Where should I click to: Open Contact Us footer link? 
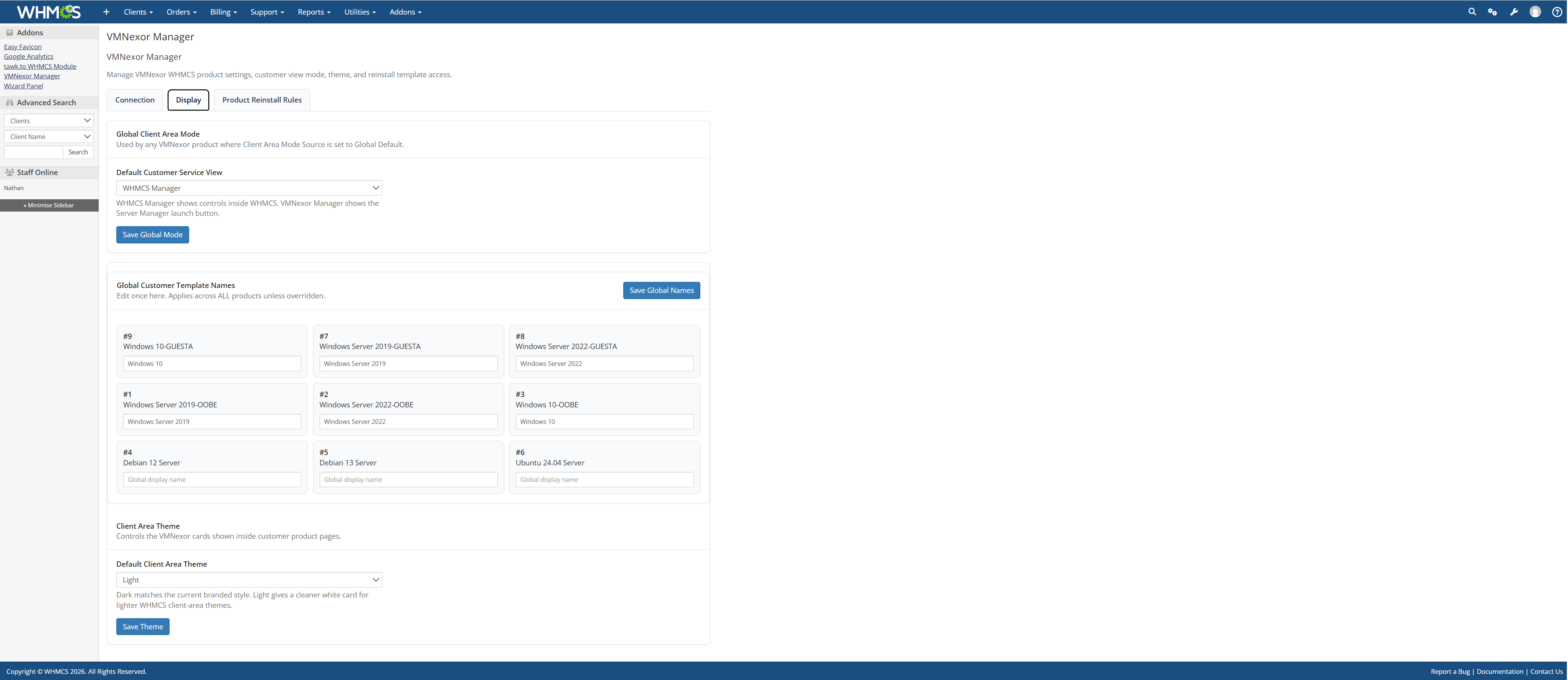click(x=1546, y=672)
